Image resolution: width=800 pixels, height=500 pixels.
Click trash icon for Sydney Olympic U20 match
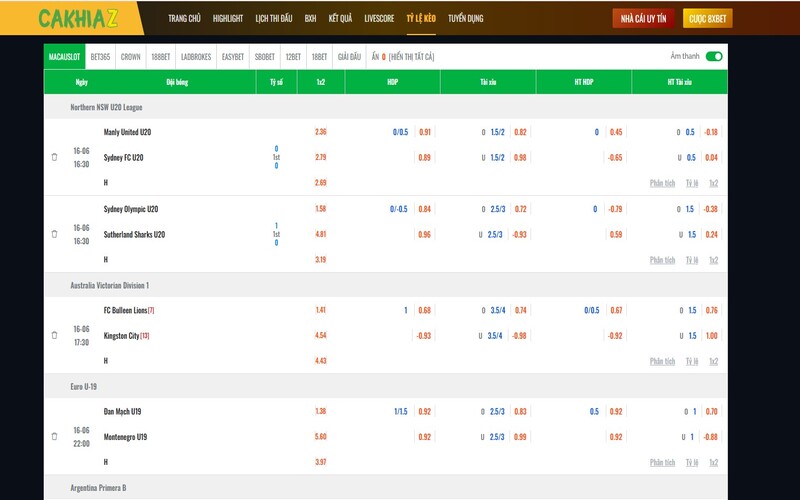[54, 234]
